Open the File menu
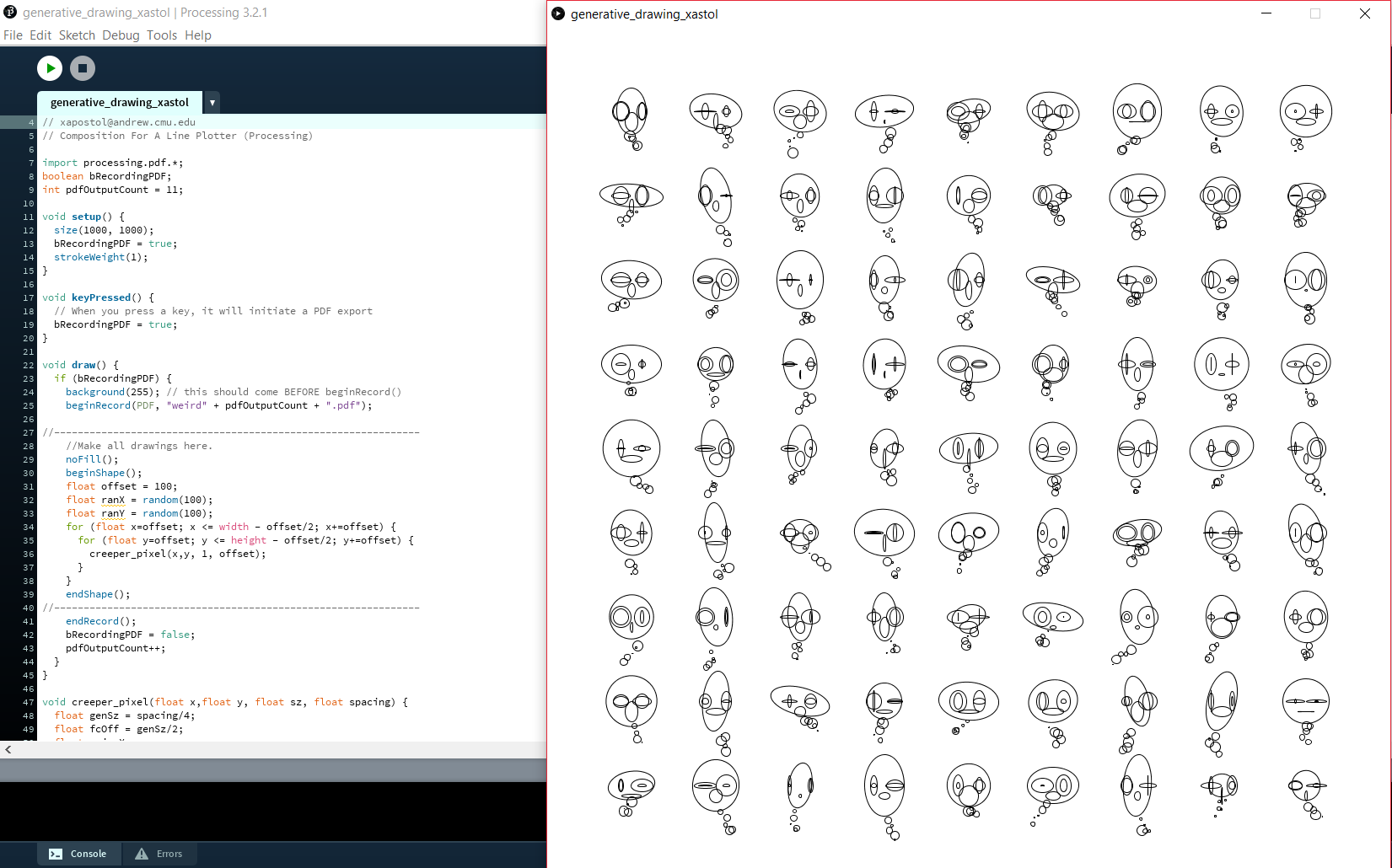This screenshot has width=1392, height=868. tap(13, 35)
